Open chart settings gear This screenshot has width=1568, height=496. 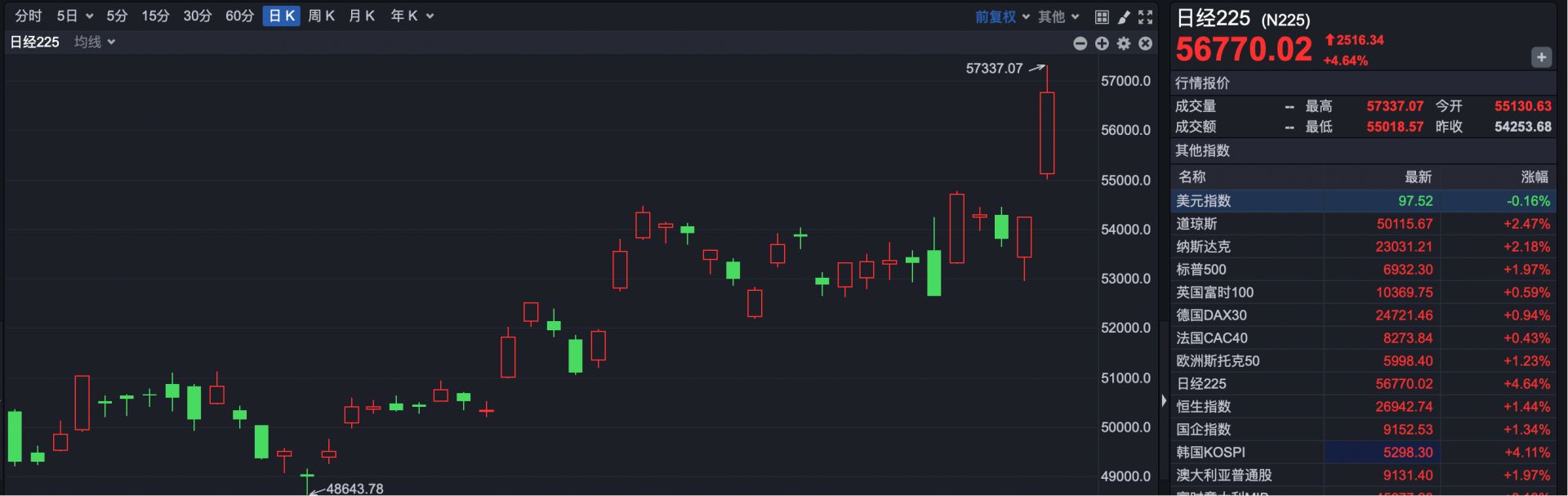(1124, 43)
